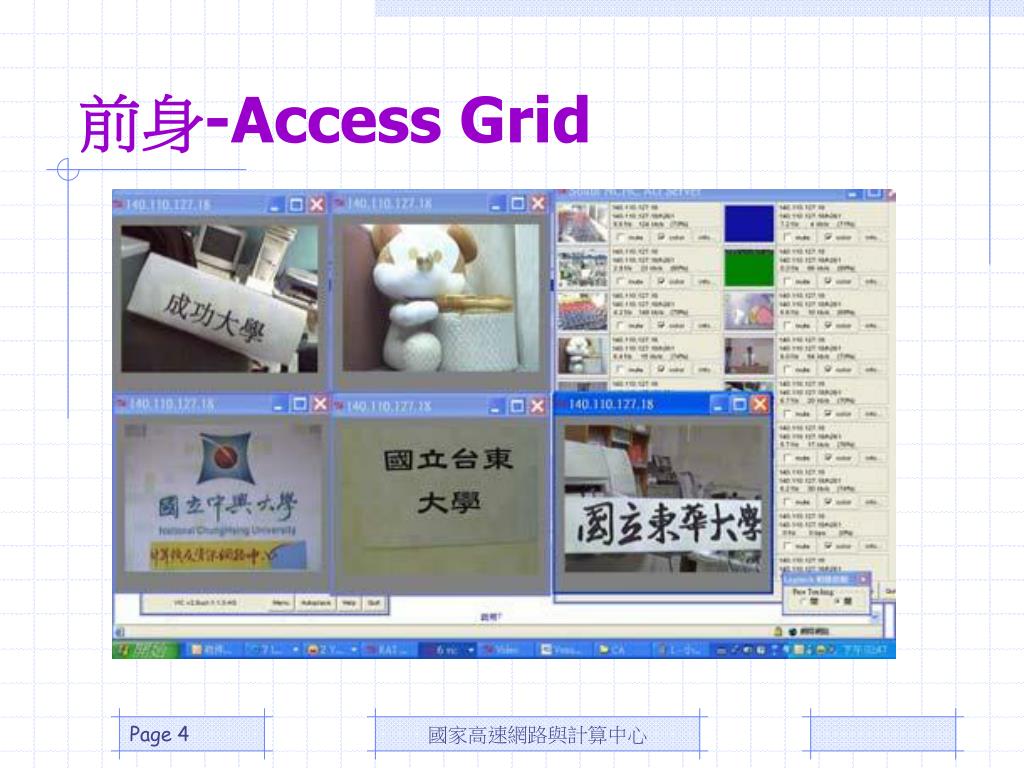Screen dimensions: 1024x768
Task: Click the Quit button in VIC window
Action: tap(374, 603)
